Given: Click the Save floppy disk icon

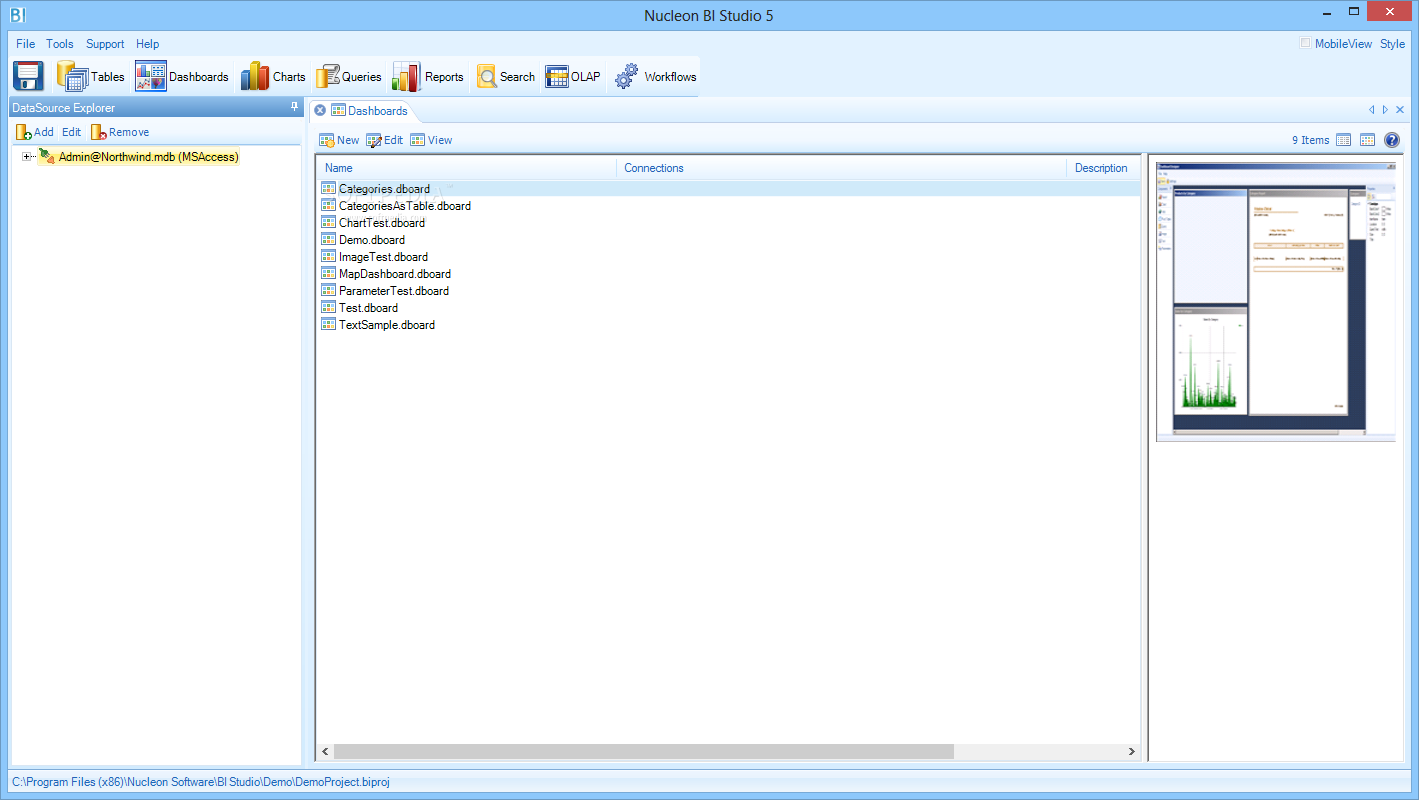Looking at the screenshot, I should [x=28, y=76].
